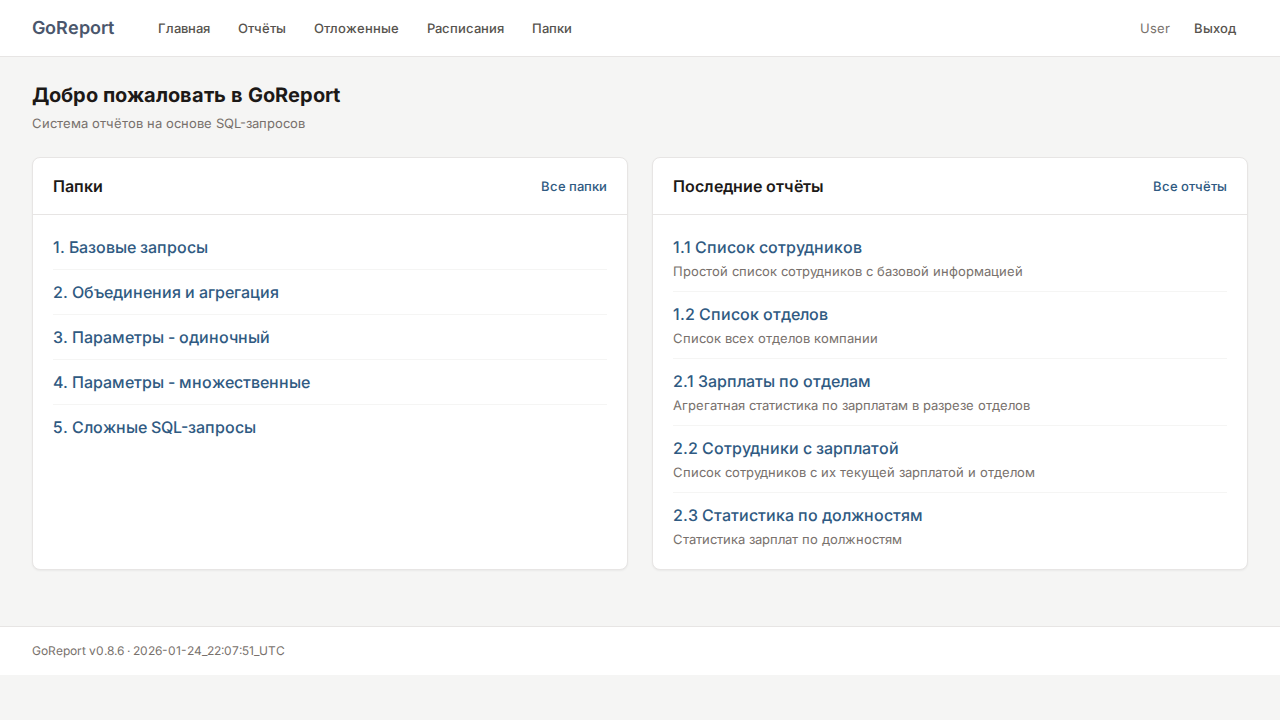
Task: Click the User profile link
Action: 1154,28
